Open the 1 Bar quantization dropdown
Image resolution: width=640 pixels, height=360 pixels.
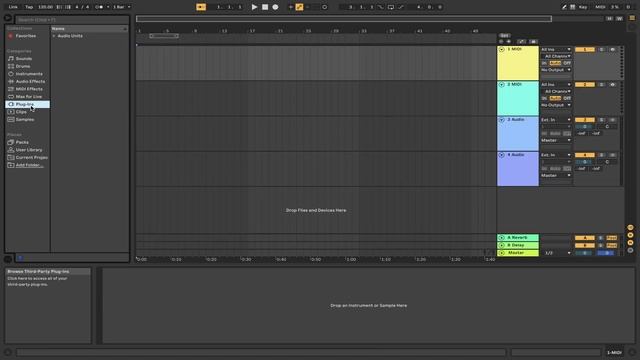[x=121, y=7]
